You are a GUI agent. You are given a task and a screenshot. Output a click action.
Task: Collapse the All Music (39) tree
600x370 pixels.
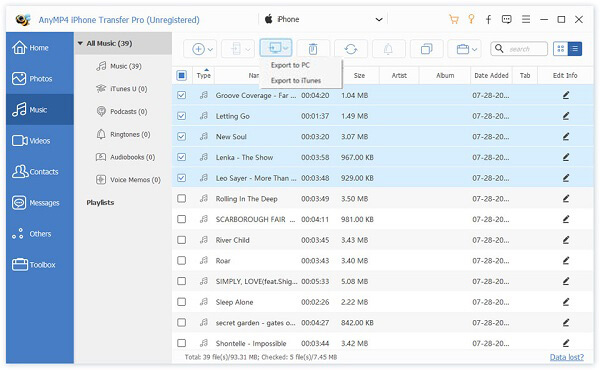[80, 44]
